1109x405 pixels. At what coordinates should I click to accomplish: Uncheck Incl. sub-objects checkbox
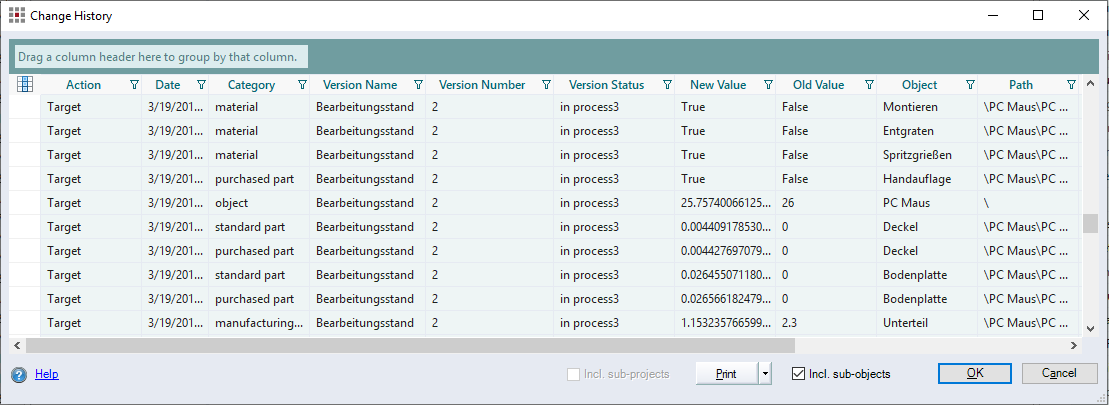coord(798,374)
